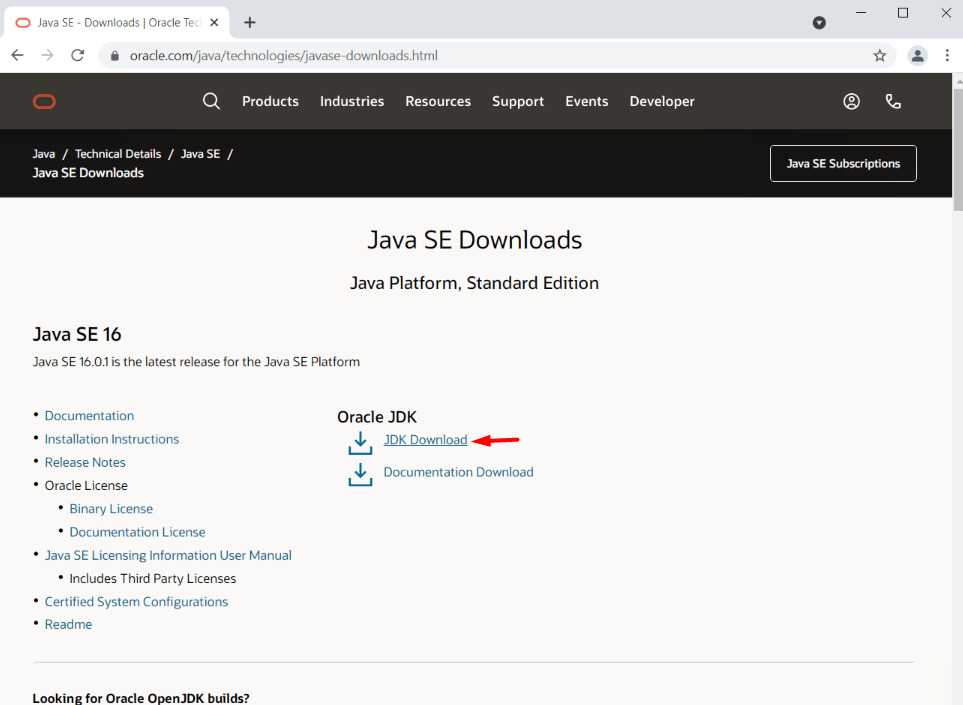The width and height of the screenshot is (963, 705).
Task: View site info via the padlock icon
Action: [114, 56]
